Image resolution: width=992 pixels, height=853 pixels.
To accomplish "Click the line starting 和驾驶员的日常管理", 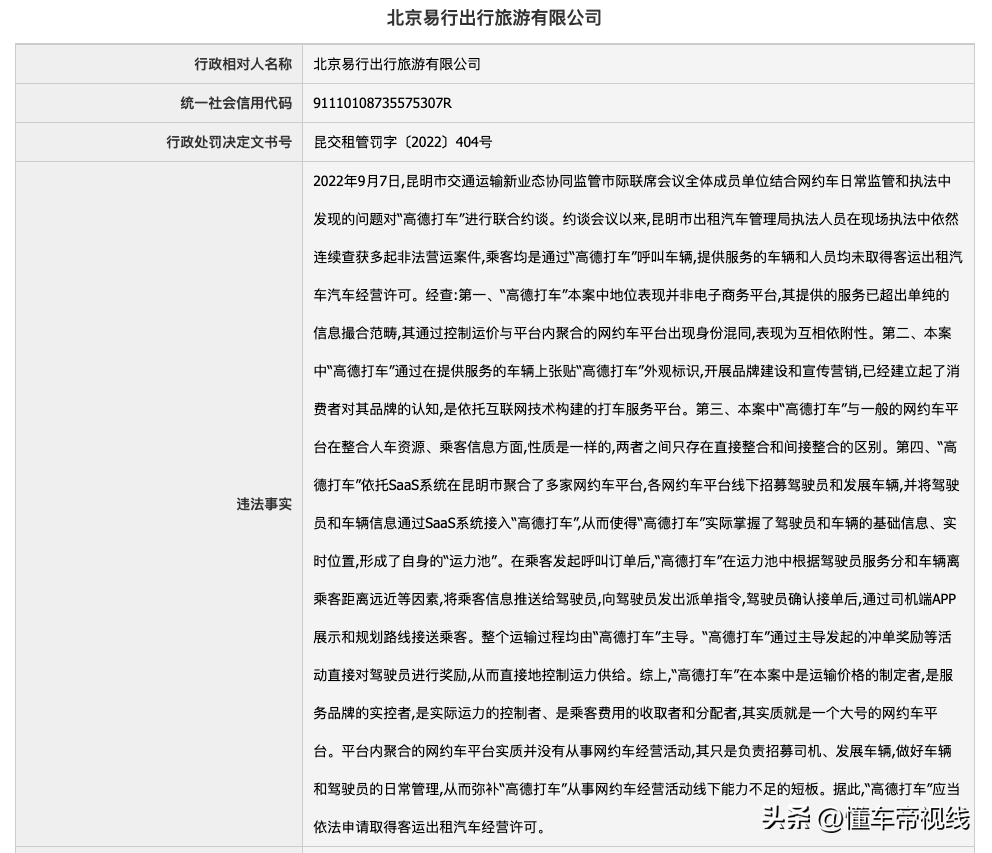I will click(x=636, y=789).
